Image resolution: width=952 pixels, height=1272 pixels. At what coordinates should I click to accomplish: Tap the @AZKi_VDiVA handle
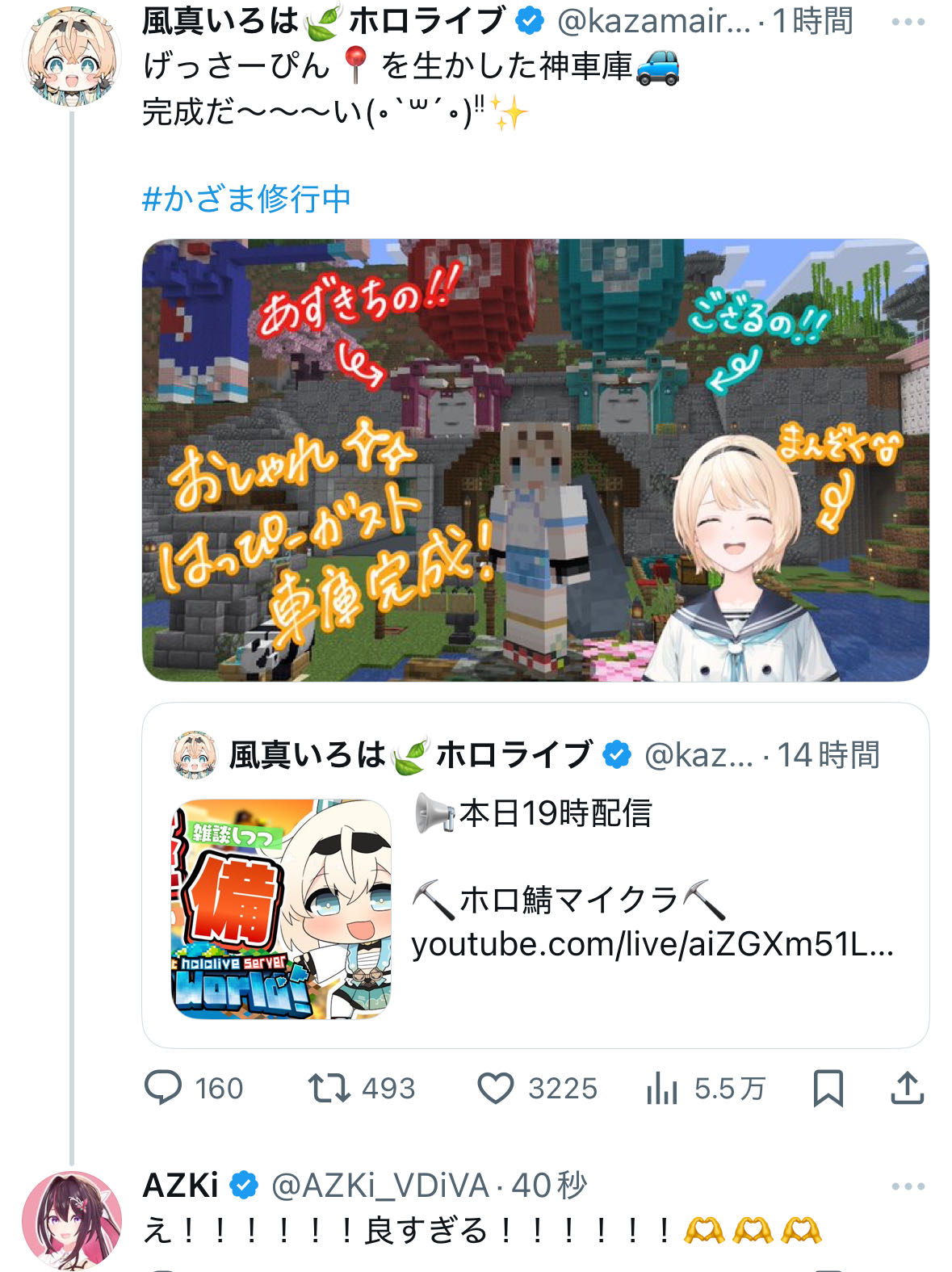click(x=380, y=1186)
